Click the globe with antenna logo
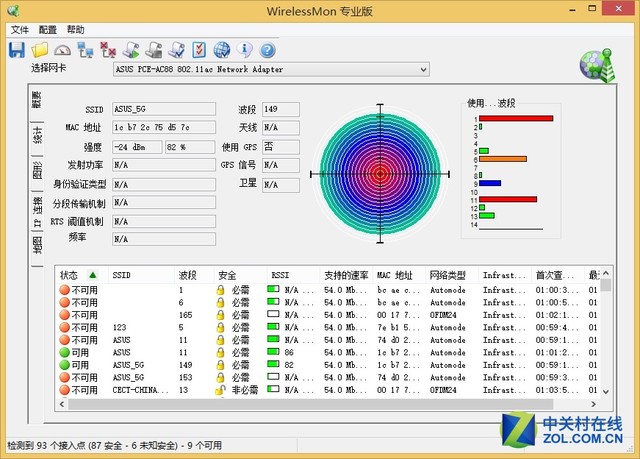This screenshot has height=459, width=640. click(597, 66)
